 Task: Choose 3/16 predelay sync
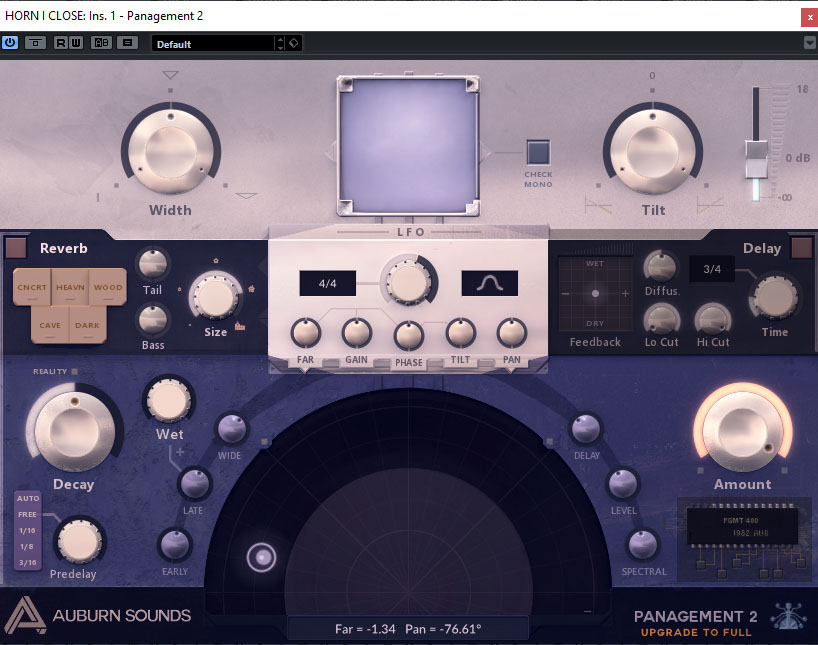(28, 563)
